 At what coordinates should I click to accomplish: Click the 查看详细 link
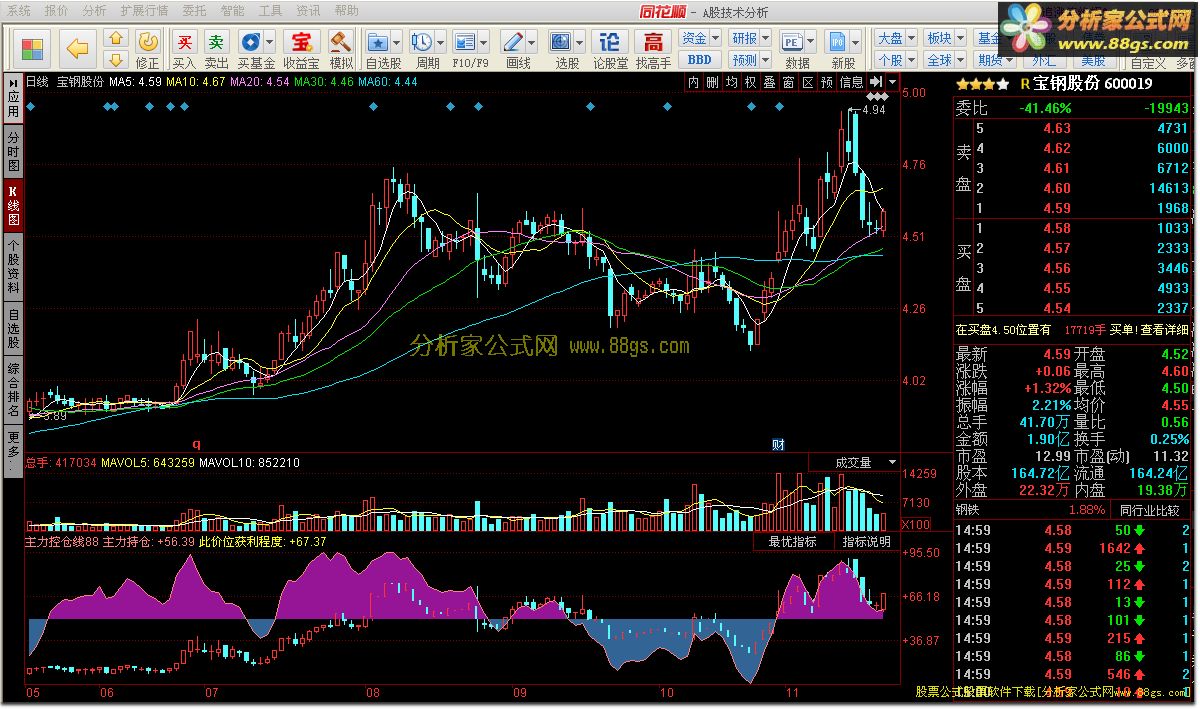click(x=1163, y=329)
